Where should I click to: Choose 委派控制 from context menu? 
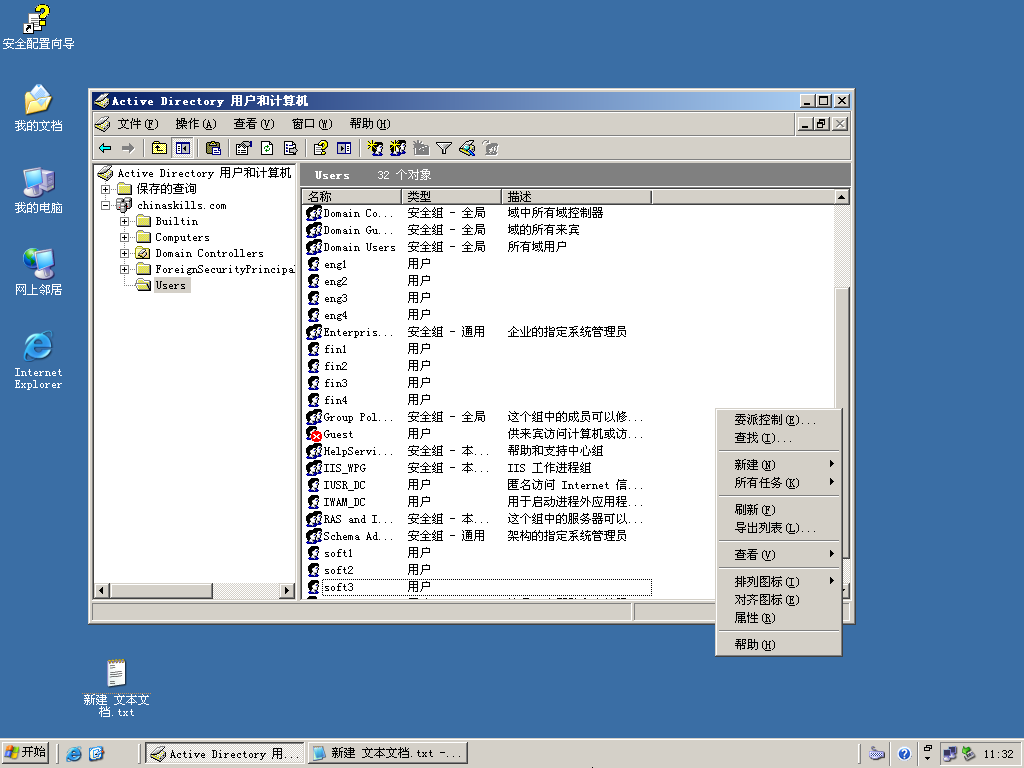778,419
